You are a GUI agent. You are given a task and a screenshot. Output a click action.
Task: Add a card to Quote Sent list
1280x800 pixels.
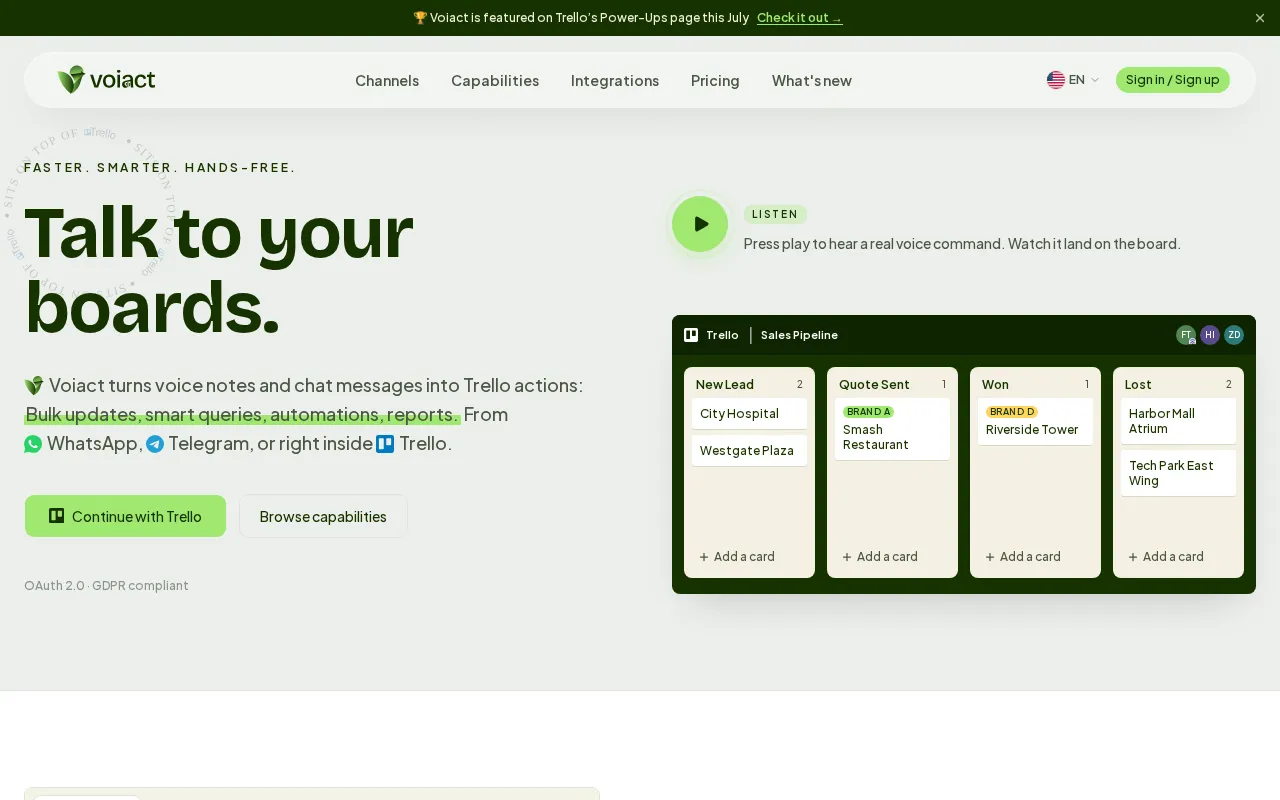click(x=880, y=557)
